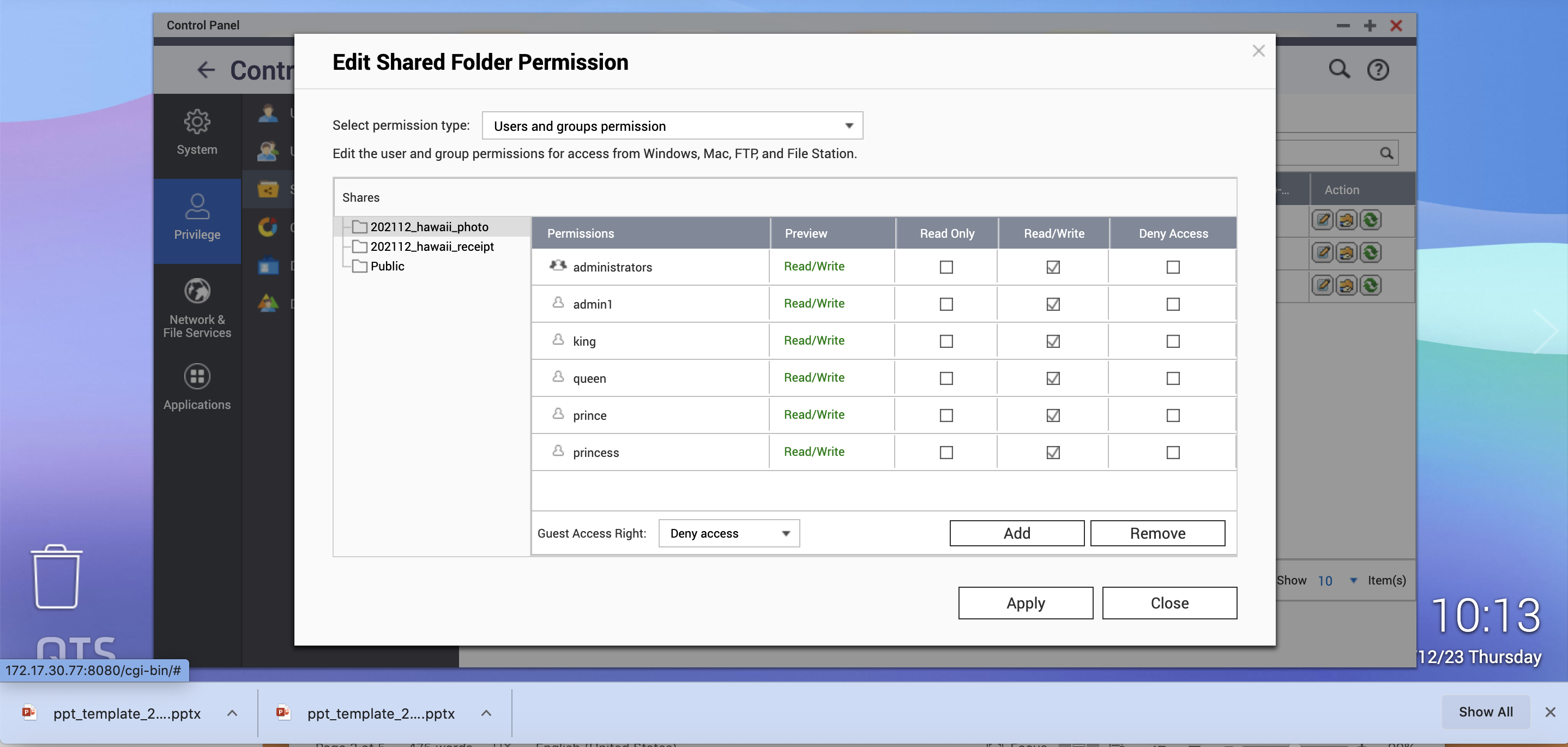Click Show All downloads button

(x=1485, y=712)
